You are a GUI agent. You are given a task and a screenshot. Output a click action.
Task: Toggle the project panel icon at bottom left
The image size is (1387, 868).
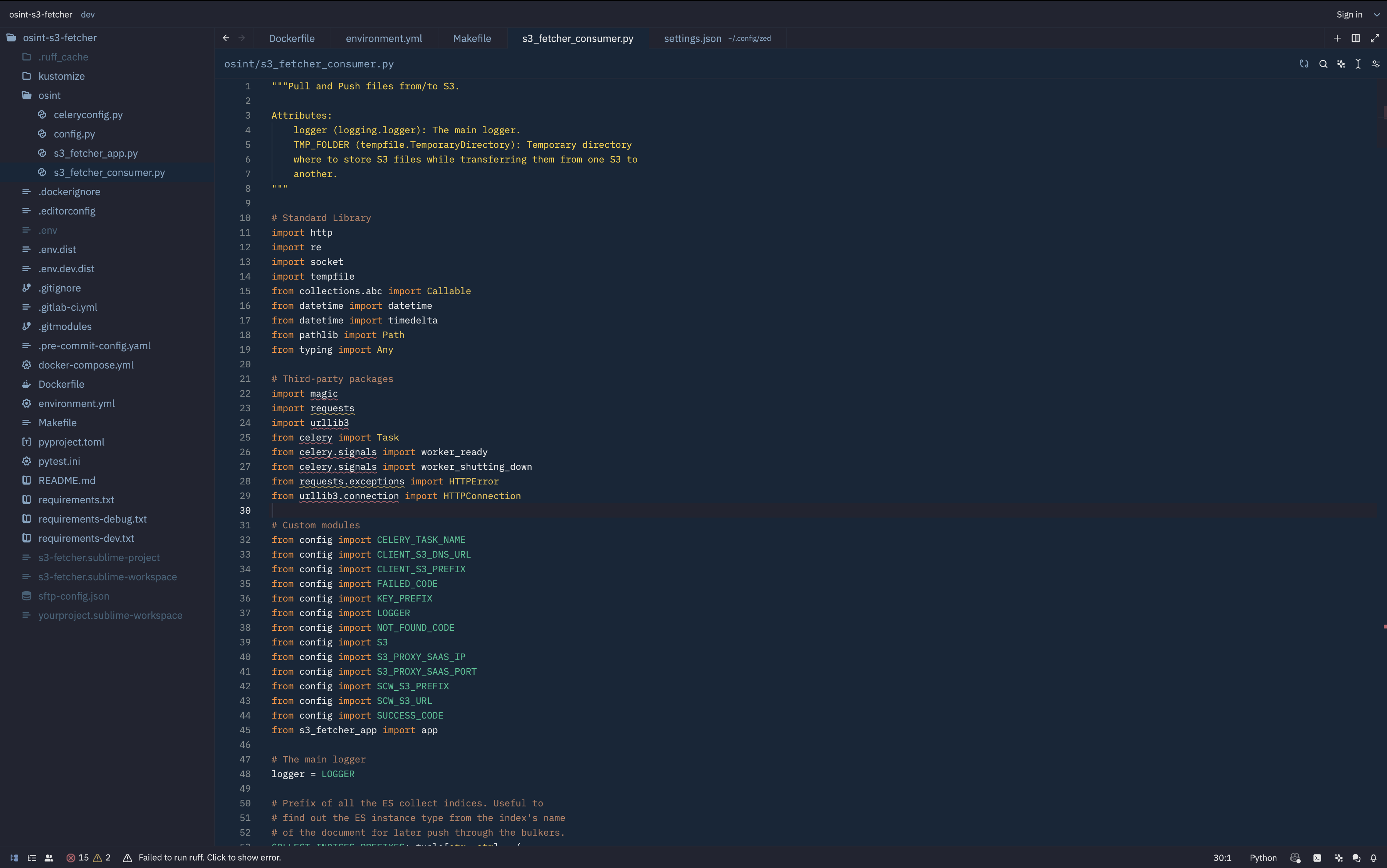(14, 858)
